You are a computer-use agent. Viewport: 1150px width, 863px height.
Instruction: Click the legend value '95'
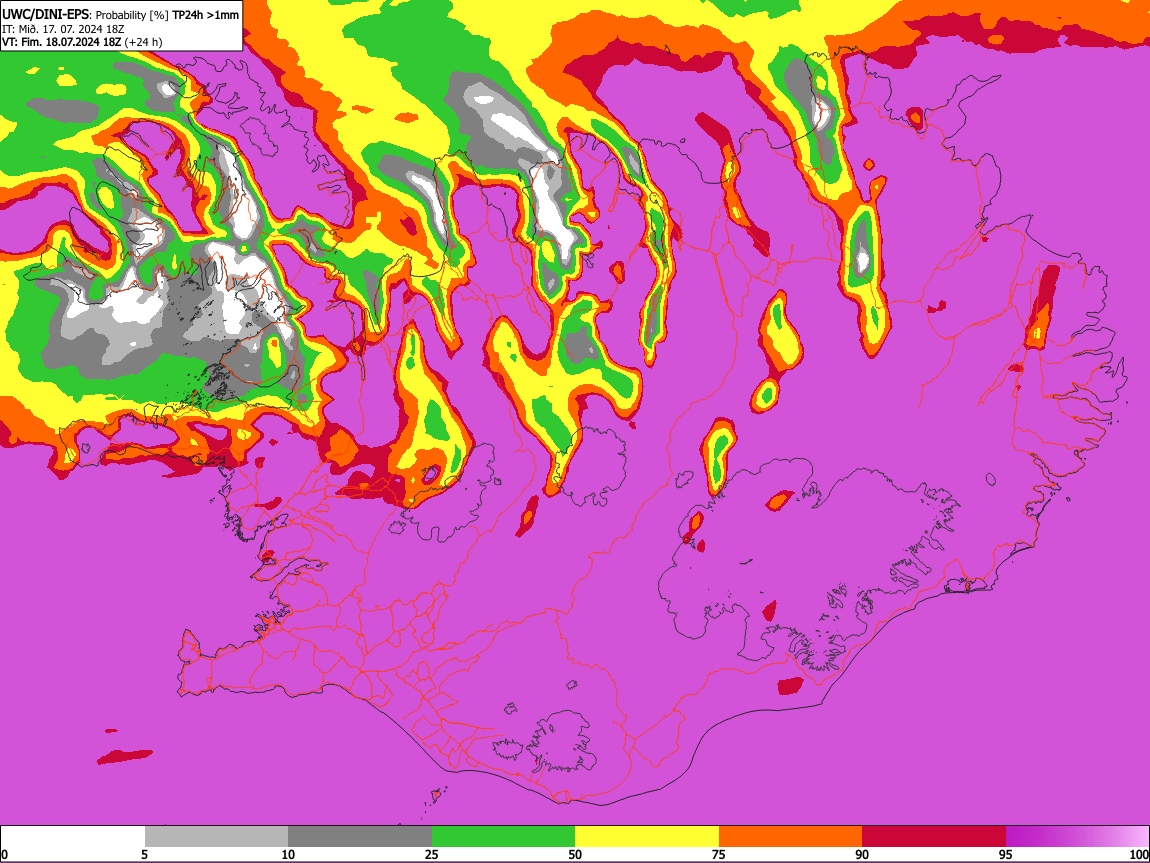[x=1006, y=854]
